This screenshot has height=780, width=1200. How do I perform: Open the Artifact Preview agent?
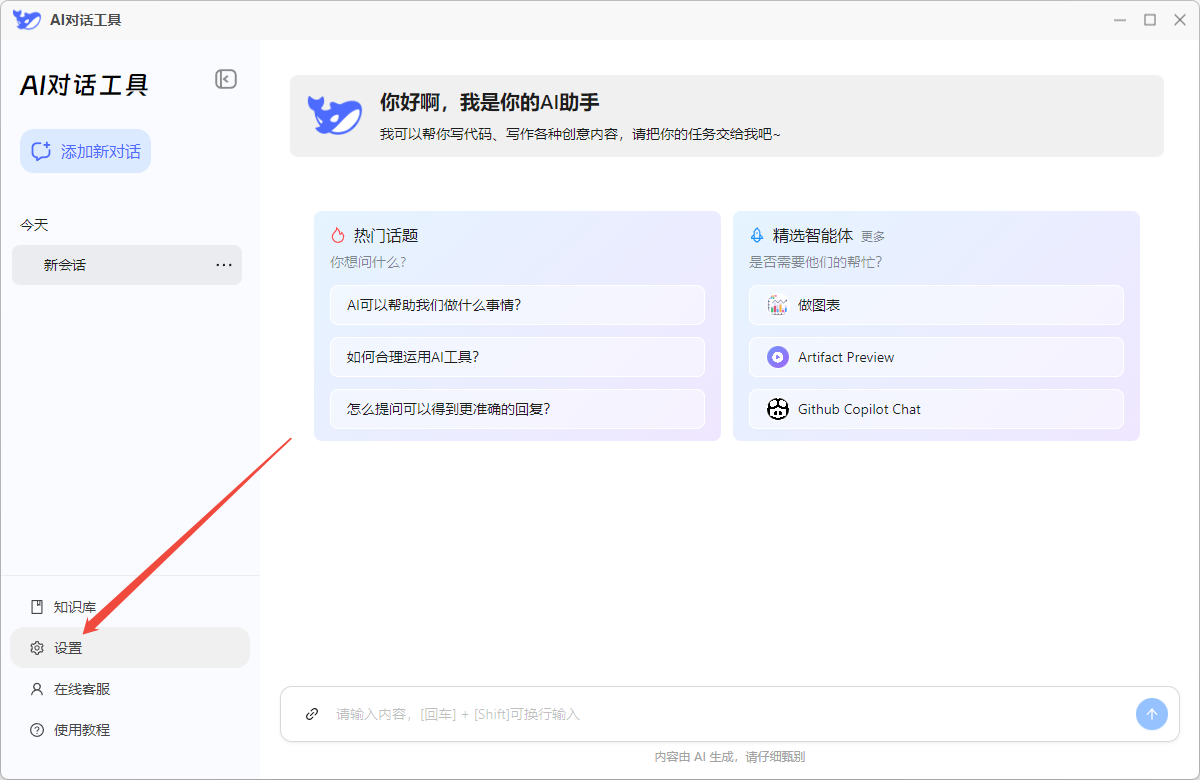pos(936,357)
